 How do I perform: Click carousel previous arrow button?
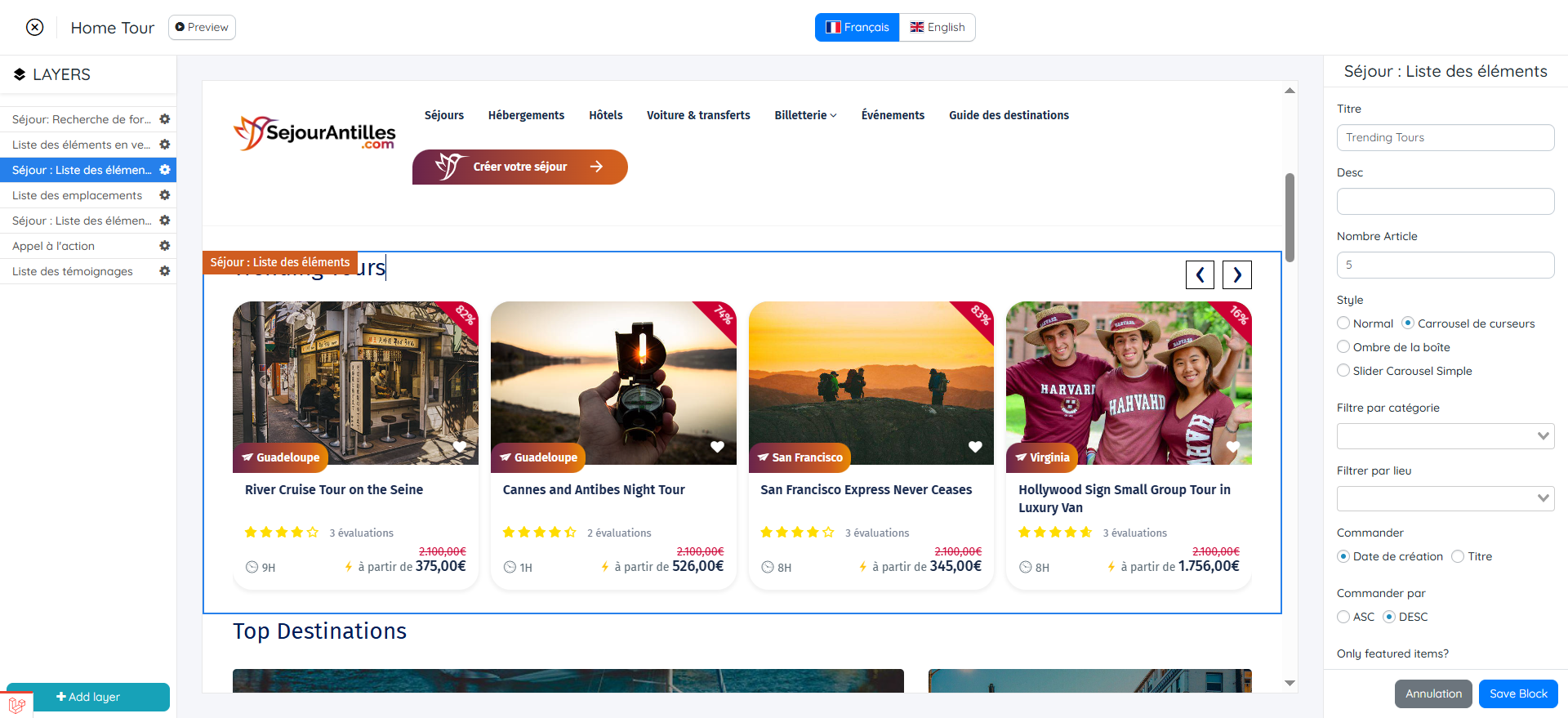point(1200,274)
